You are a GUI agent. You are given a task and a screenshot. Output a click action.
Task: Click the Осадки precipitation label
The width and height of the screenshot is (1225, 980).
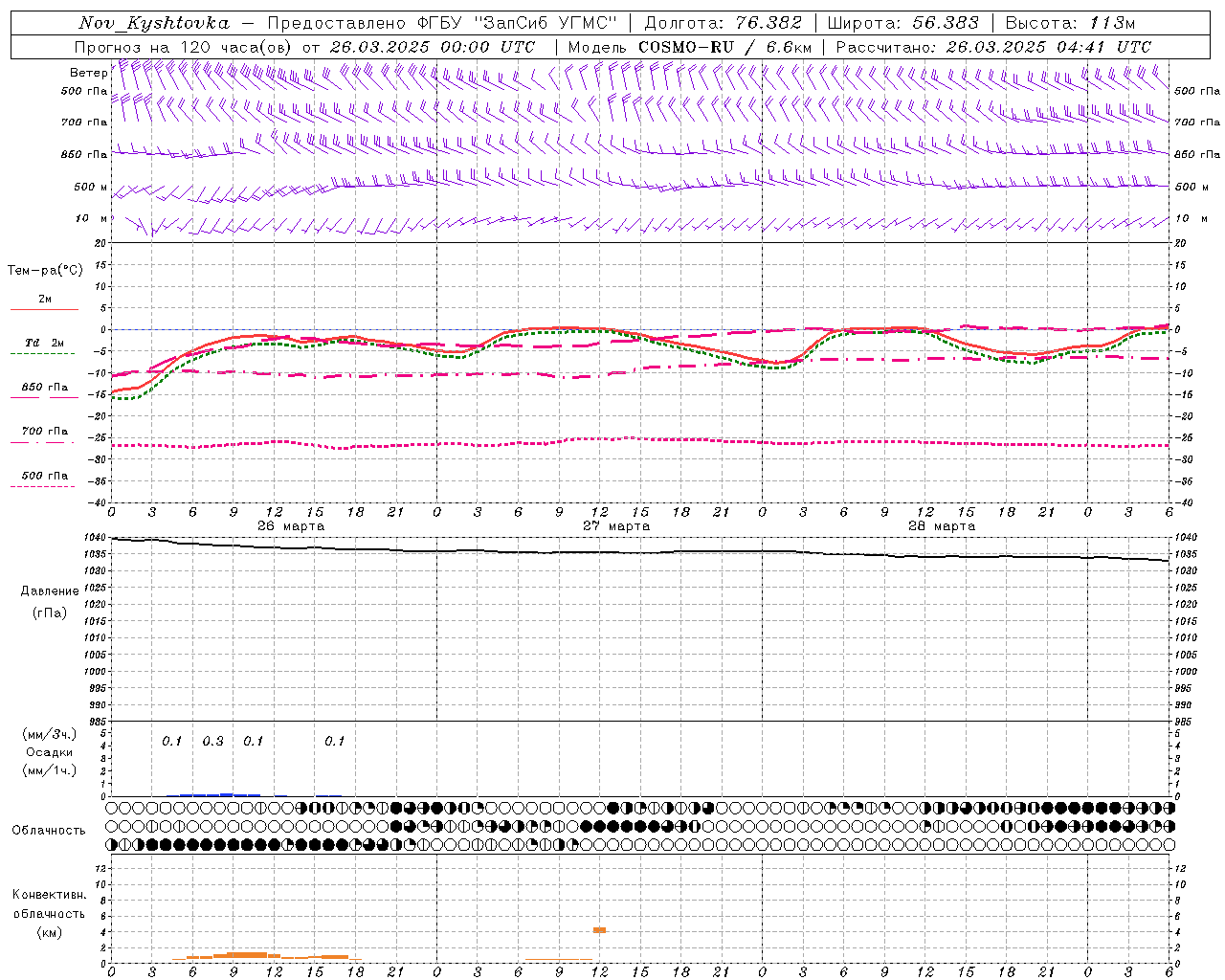click(50, 752)
